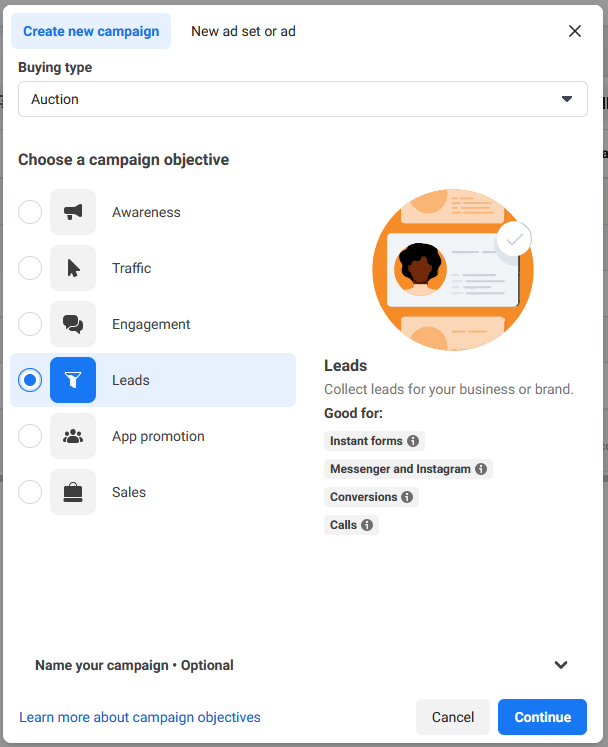Click the App promotion objective label
The image size is (608, 747).
[158, 436]
